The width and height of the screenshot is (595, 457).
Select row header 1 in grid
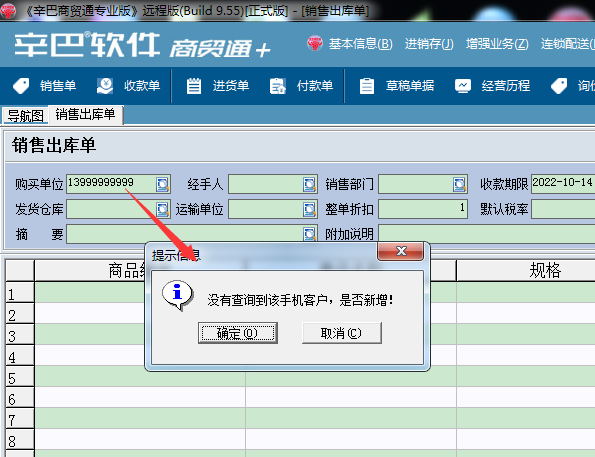tap(20, 292)
